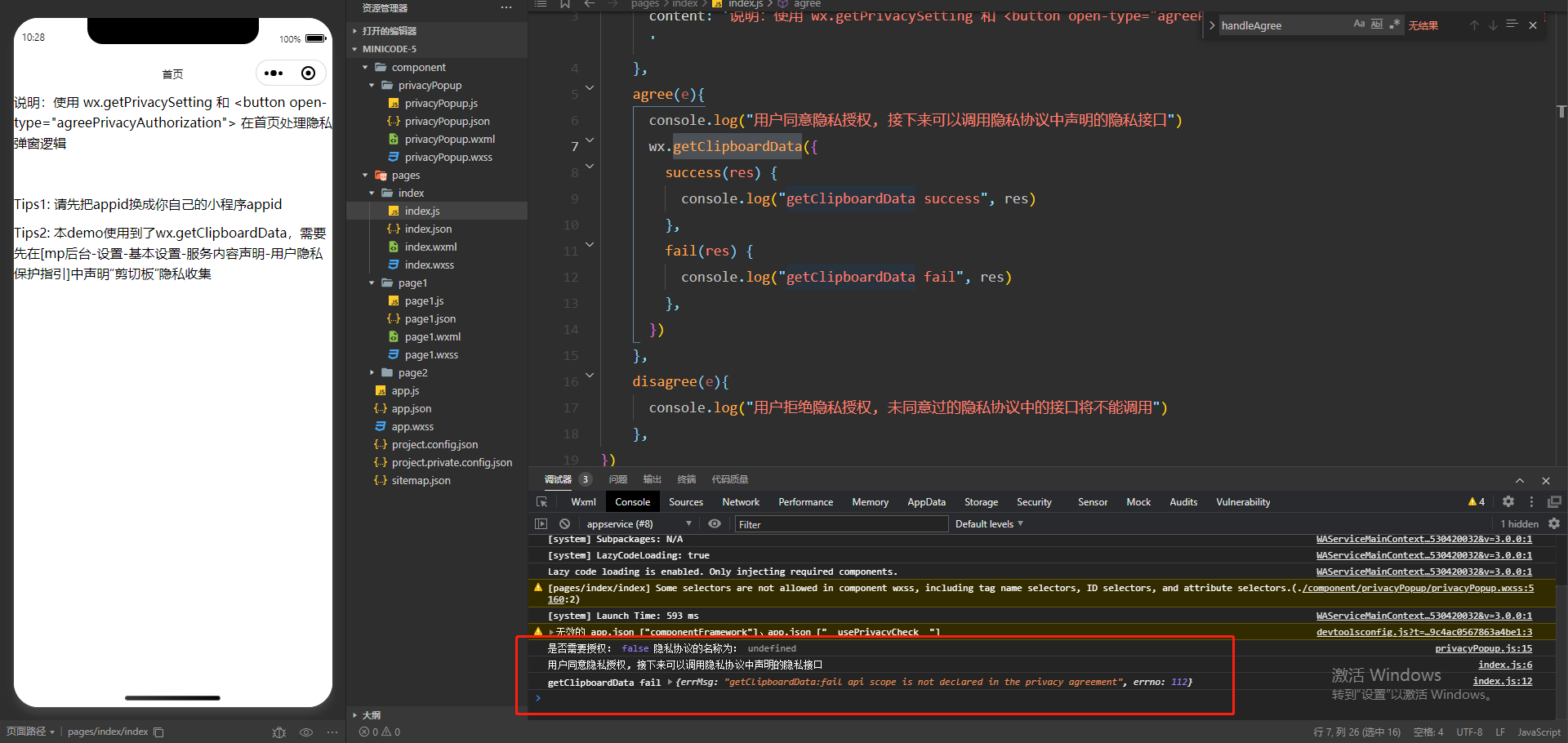
Task: Toggle regular expression search in find widget
Action: point(1395,24)
